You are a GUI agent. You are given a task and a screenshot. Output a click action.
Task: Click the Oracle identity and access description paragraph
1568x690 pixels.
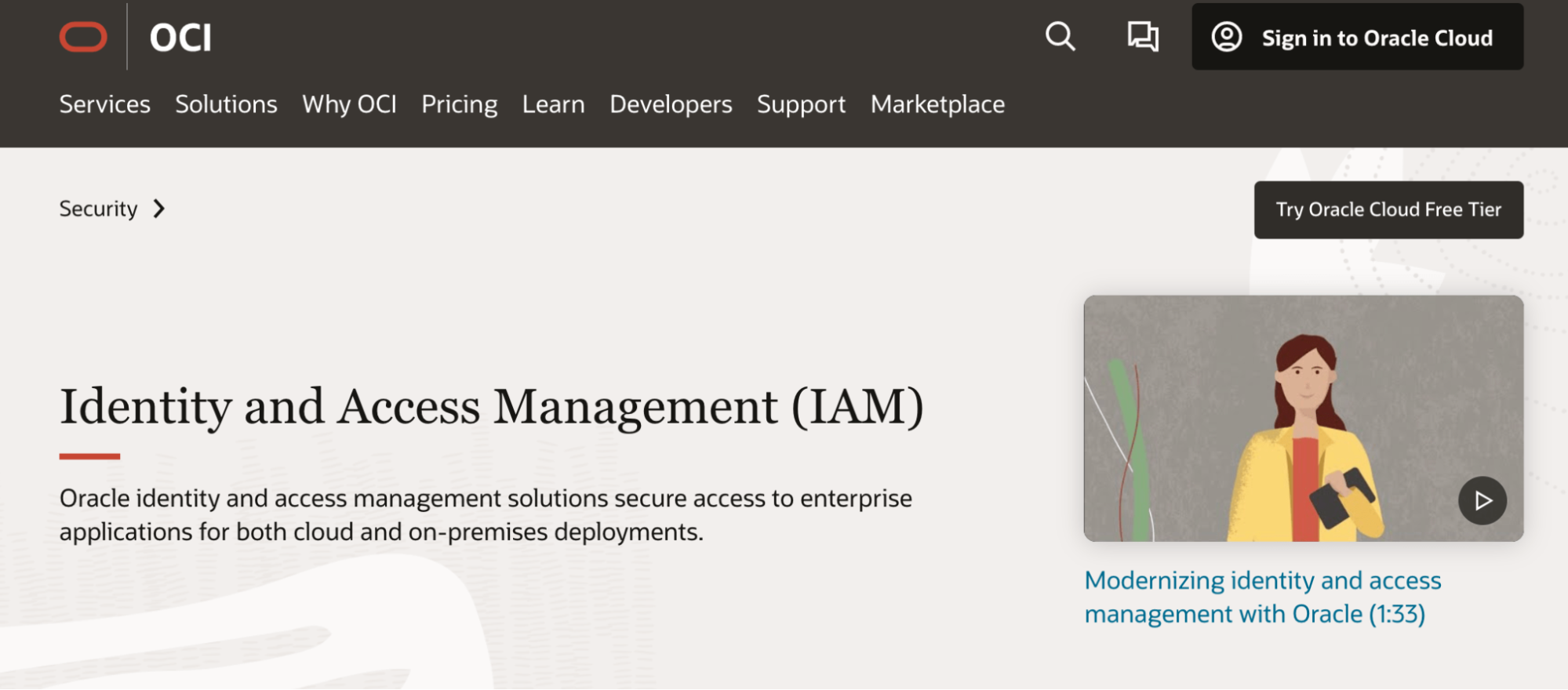click(486, 515)
